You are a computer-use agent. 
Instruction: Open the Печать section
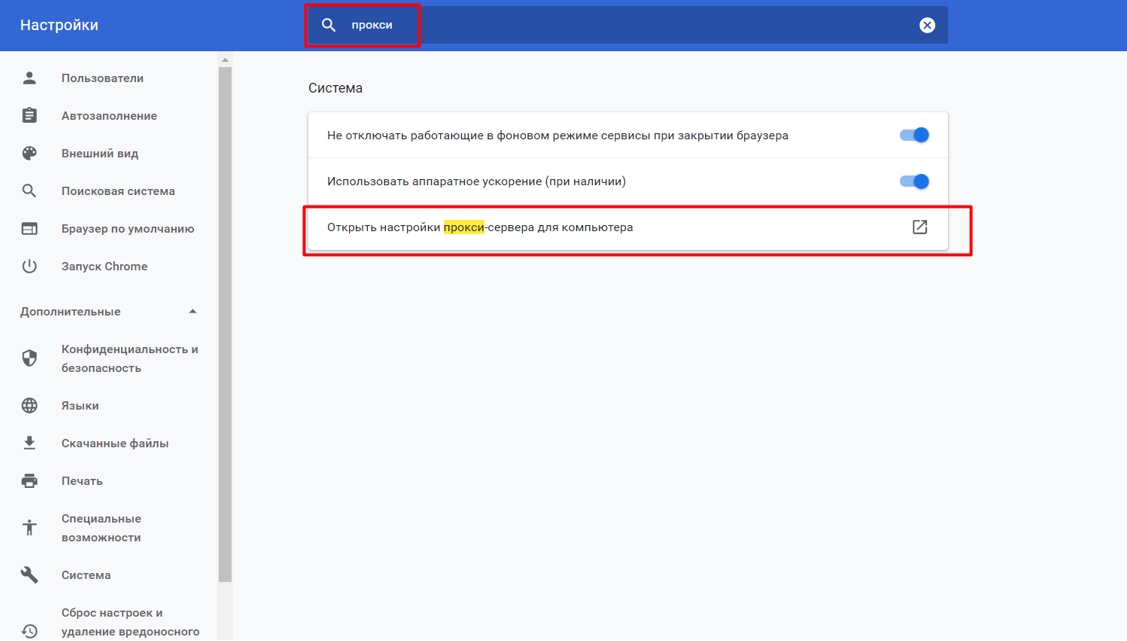(82, 481)
